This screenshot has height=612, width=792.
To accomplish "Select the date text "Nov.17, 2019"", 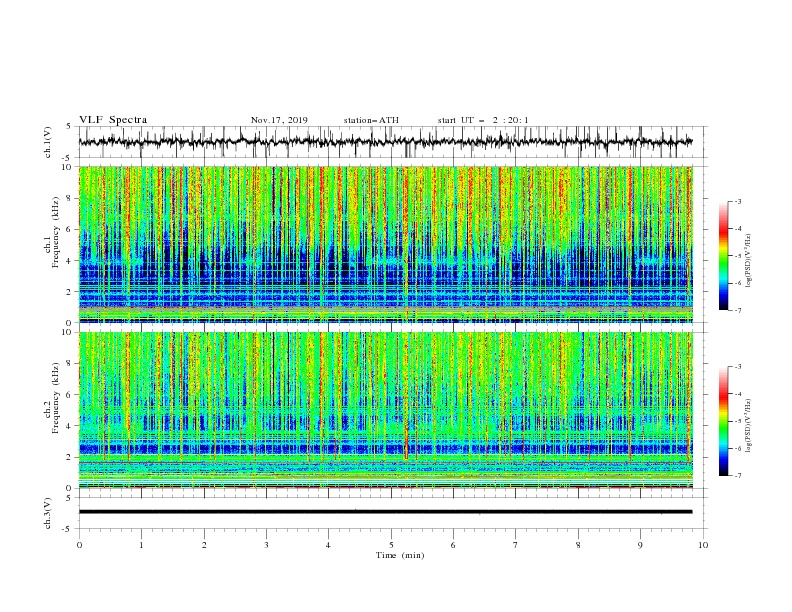I will [x=279, y=120].
